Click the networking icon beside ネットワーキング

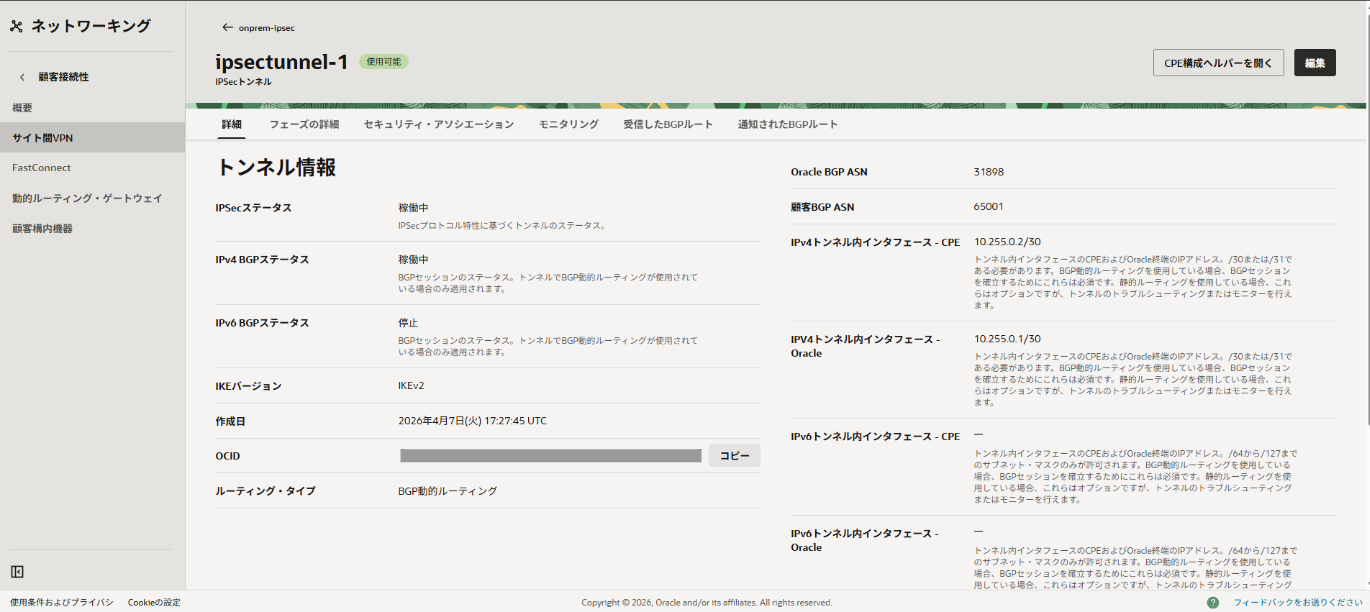tap(16, 27)
